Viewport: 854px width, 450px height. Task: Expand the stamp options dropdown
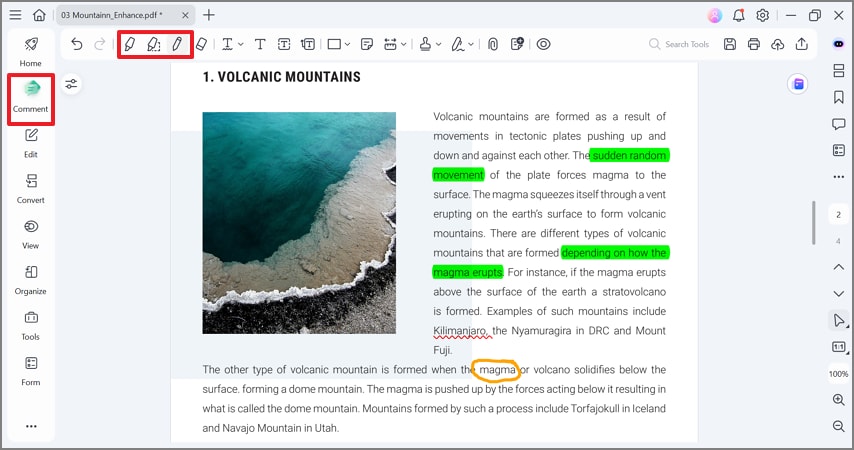click(438, 45)
